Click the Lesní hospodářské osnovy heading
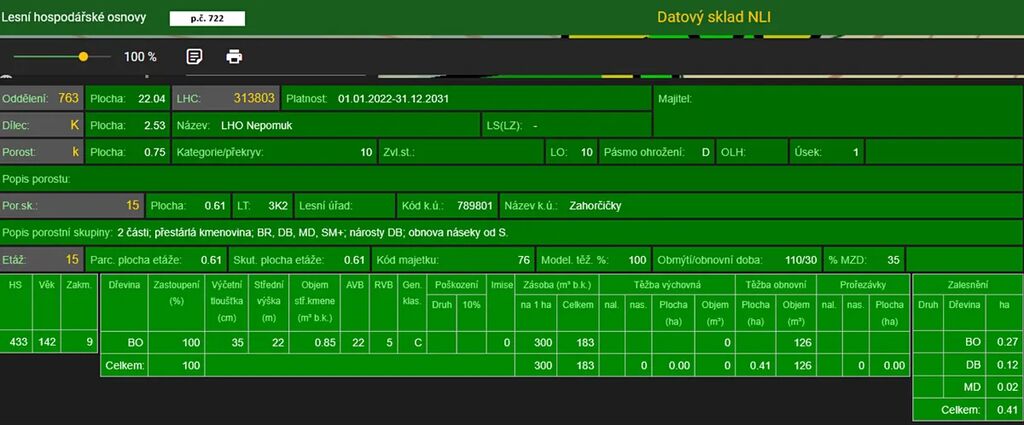 tap(74, 18)
